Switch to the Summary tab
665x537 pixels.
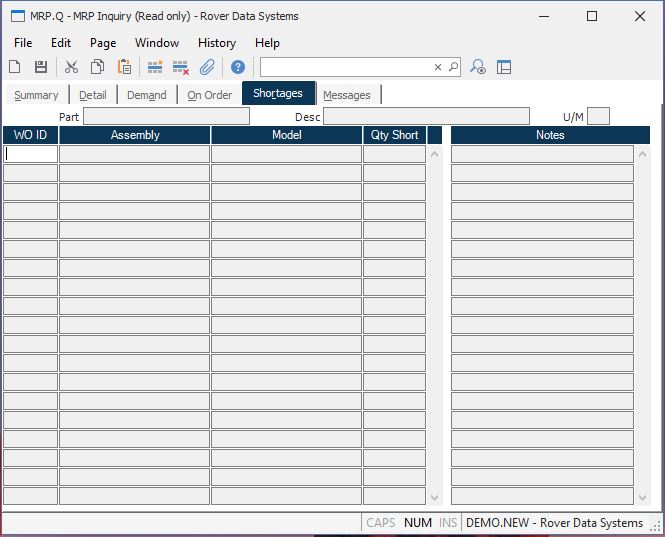coord(36,95)
